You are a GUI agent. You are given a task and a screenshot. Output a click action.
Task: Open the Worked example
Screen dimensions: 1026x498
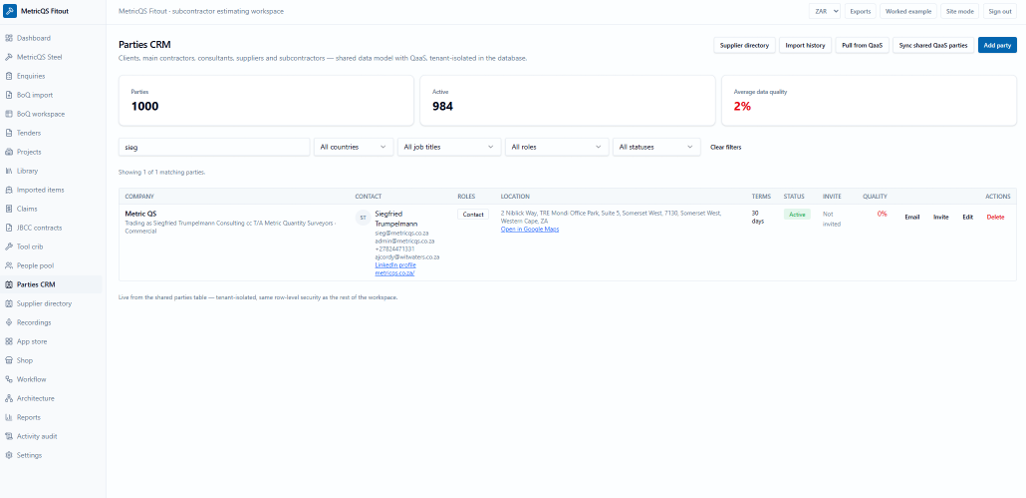click(x=908, y=11)
